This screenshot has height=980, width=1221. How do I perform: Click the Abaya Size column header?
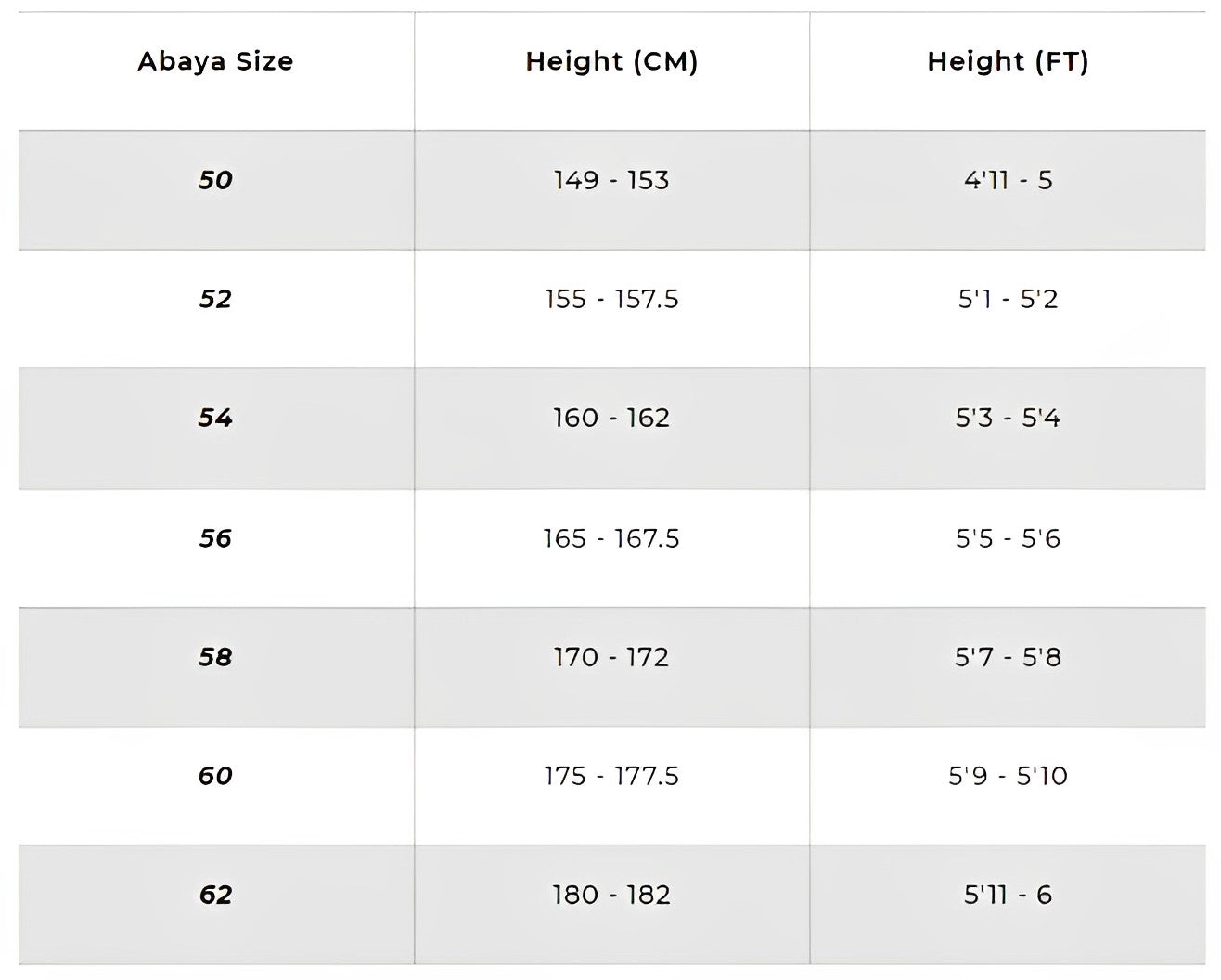click(x=215, y=61)
